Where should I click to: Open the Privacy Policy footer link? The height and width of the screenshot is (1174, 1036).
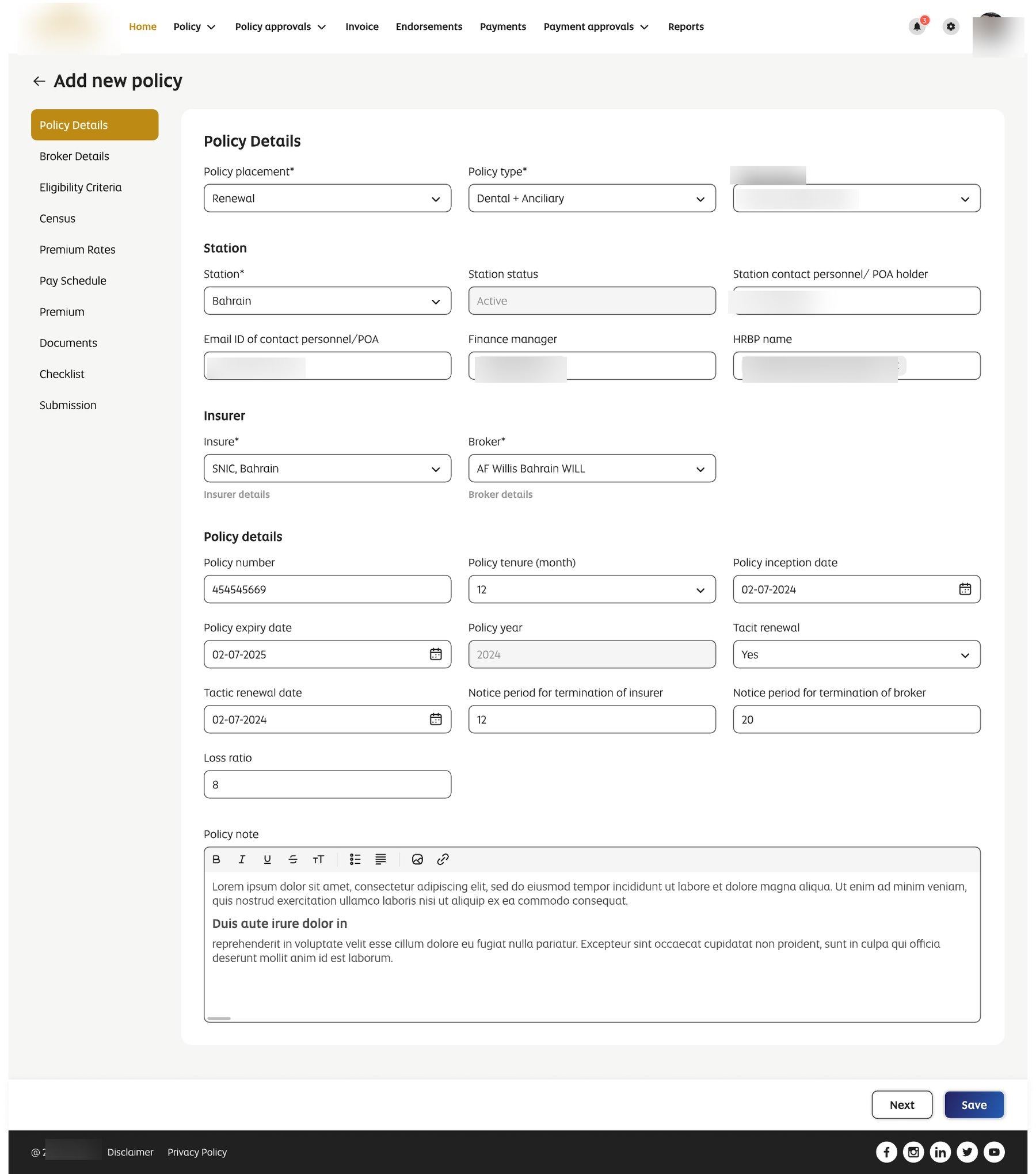pyautogui.click(x=197, y=1152)
